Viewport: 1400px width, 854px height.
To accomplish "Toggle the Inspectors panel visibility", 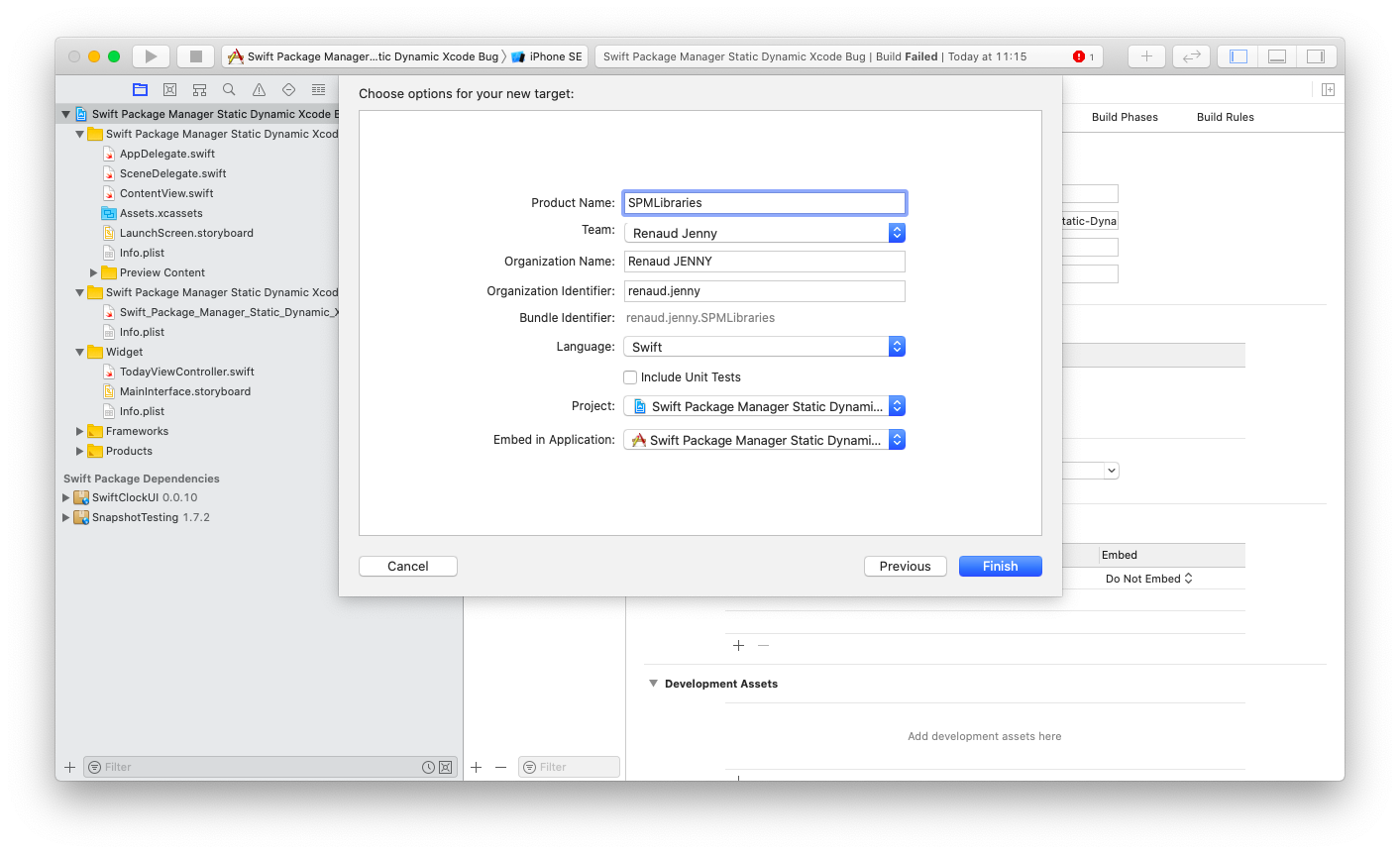I will (x=1316, y=56).
